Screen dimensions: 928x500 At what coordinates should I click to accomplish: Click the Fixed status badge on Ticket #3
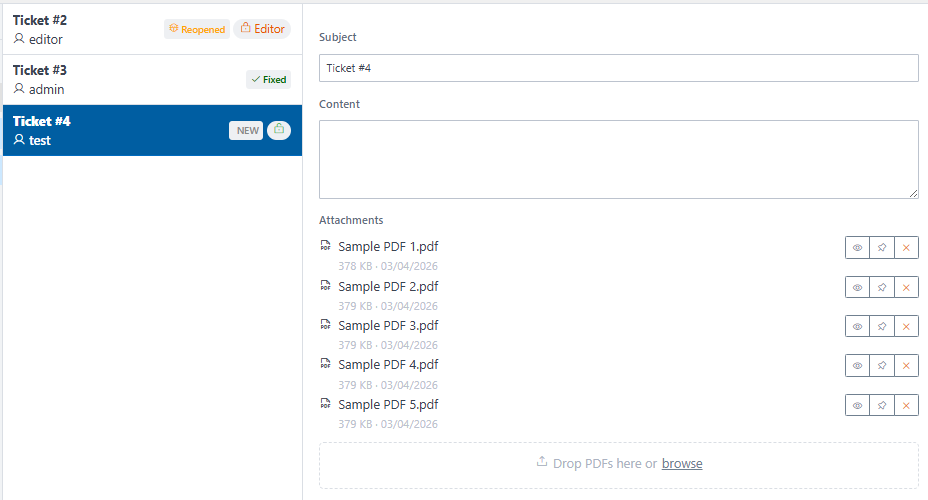[268, 80]
